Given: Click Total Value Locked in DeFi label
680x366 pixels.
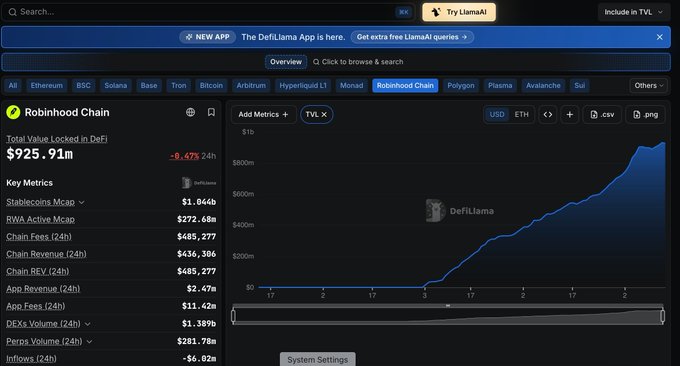Looking at the screenshot, I should (57, 139).
